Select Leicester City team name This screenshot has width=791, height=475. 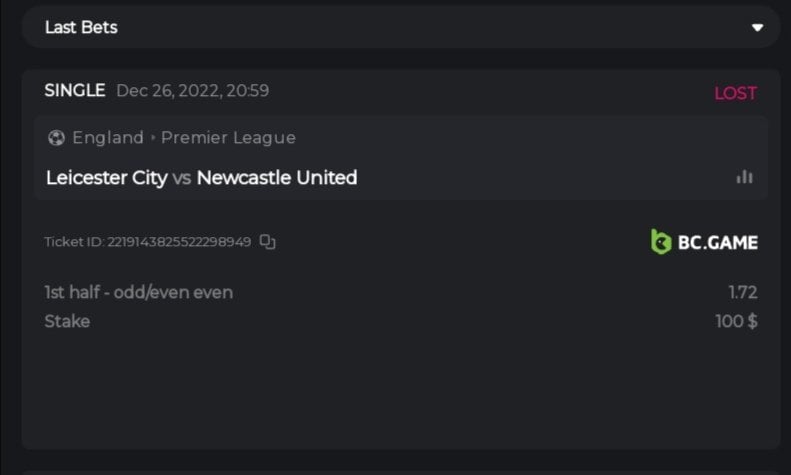point(106,178)
